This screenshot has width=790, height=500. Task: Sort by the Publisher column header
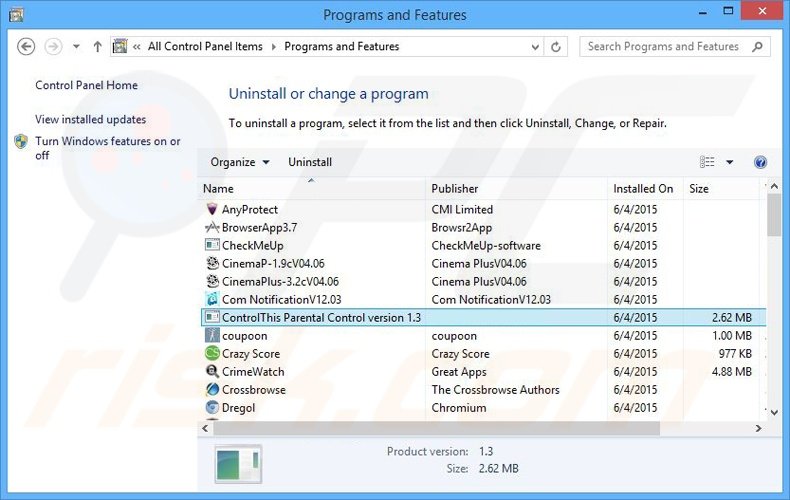coord(516,189)
